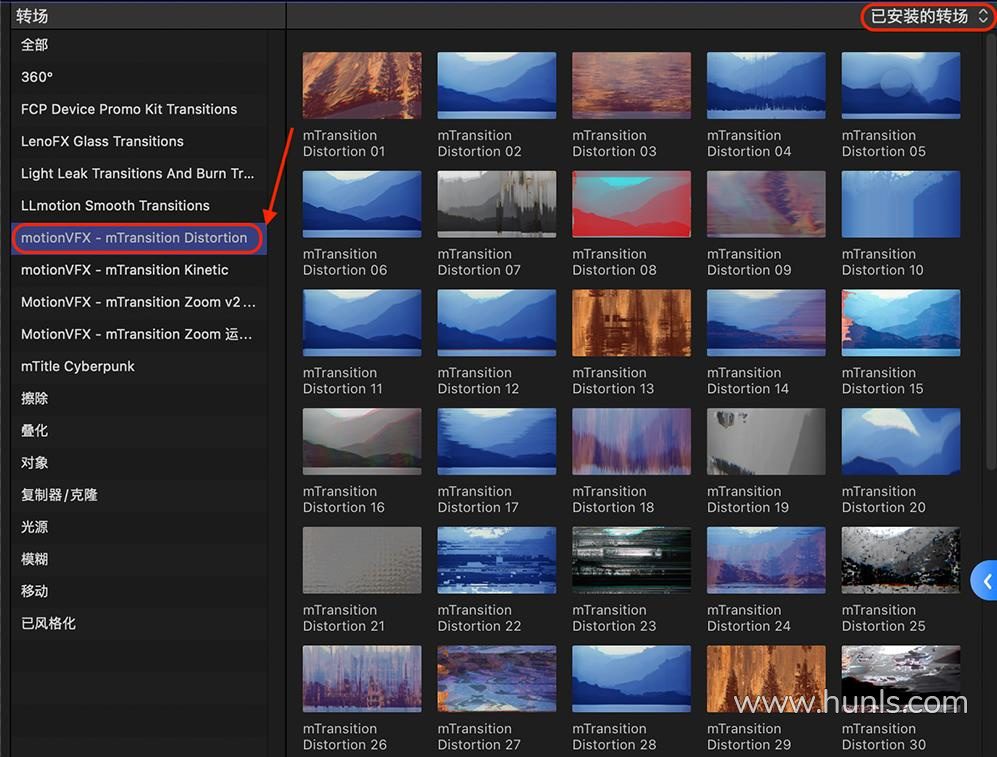Select mTransition Distortion 30 thumbnail

[901, 679]
